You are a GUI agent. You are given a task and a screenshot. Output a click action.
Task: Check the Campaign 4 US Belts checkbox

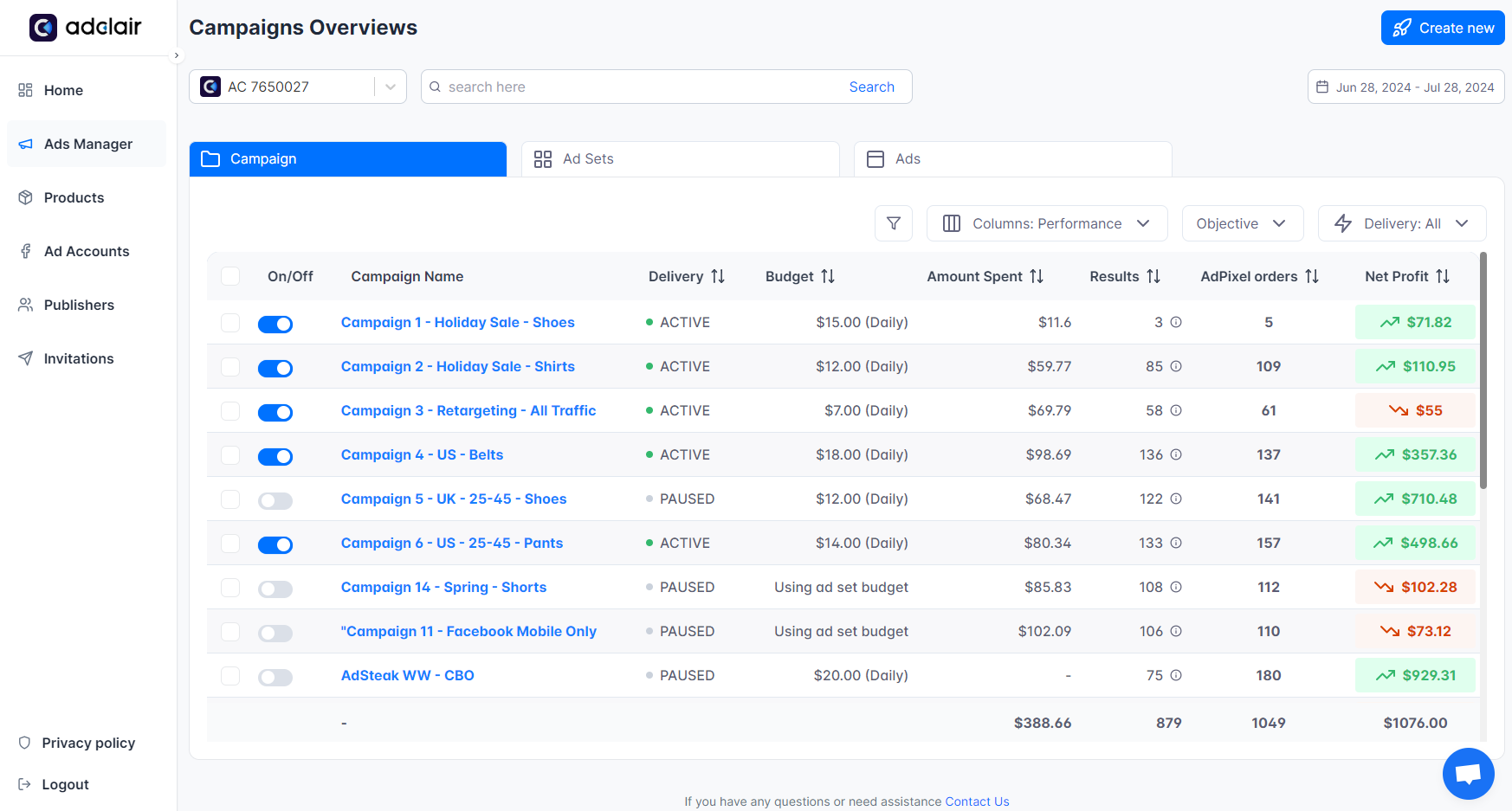pos(230,454)
